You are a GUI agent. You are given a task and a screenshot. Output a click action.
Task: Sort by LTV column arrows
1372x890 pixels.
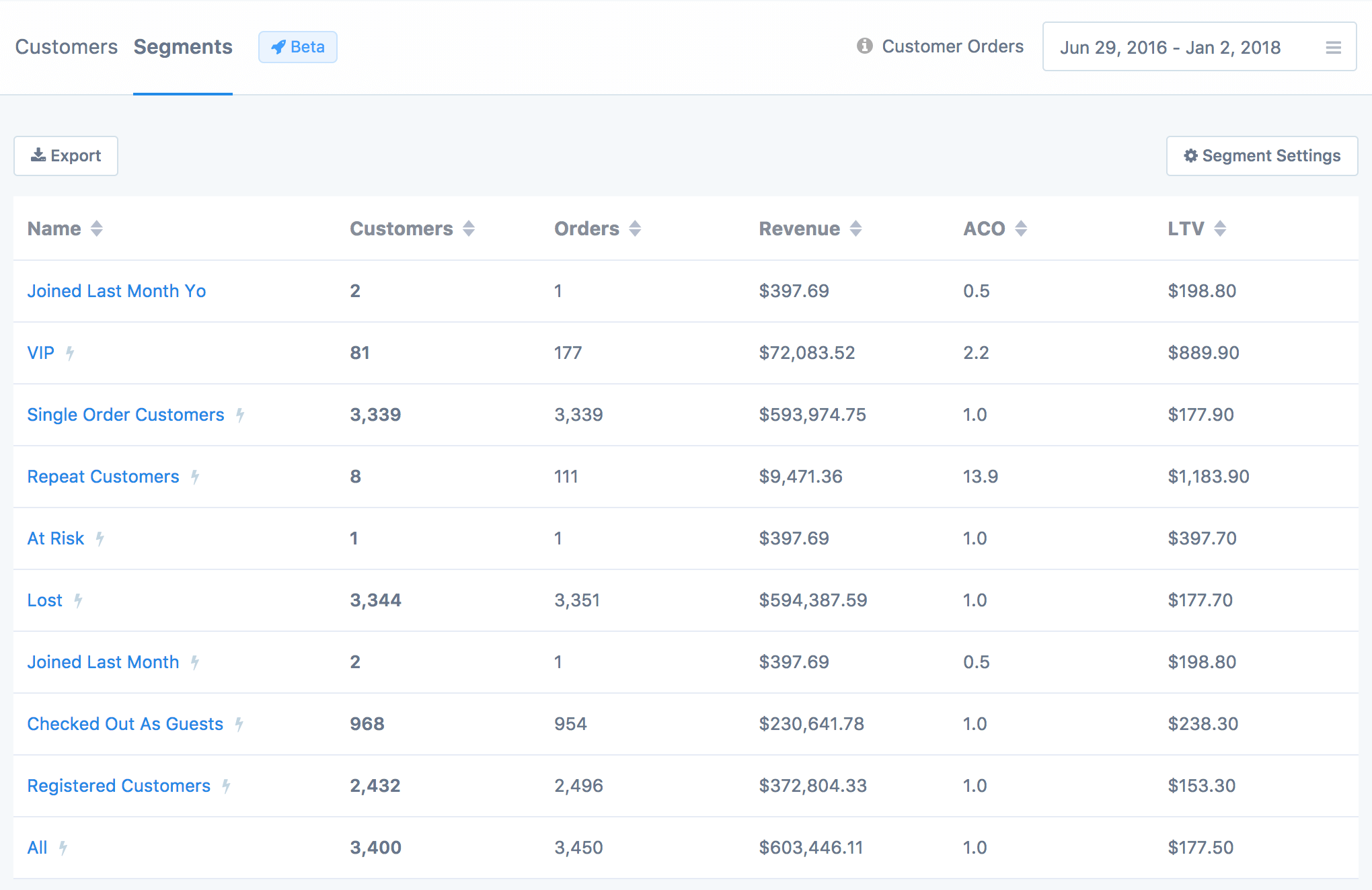tap(1220, 229)
